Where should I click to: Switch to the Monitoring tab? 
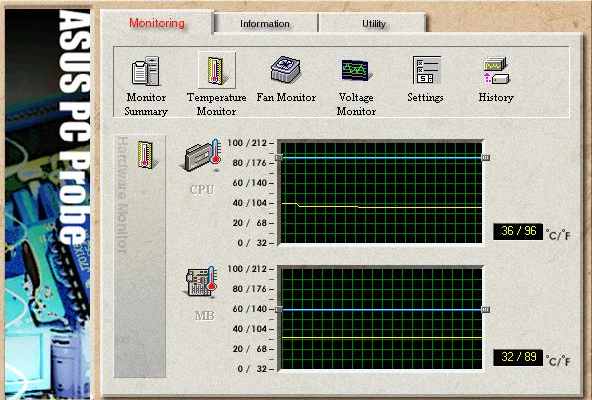click(x=157, y=23)
